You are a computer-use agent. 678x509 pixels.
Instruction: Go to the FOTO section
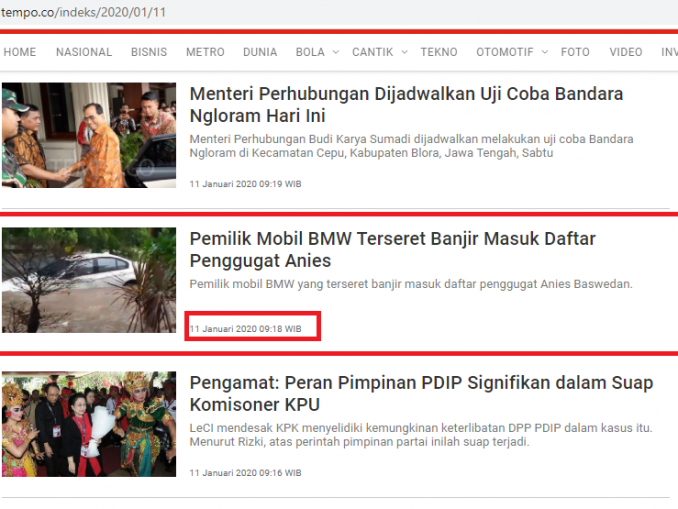click(x=575, y=52)
